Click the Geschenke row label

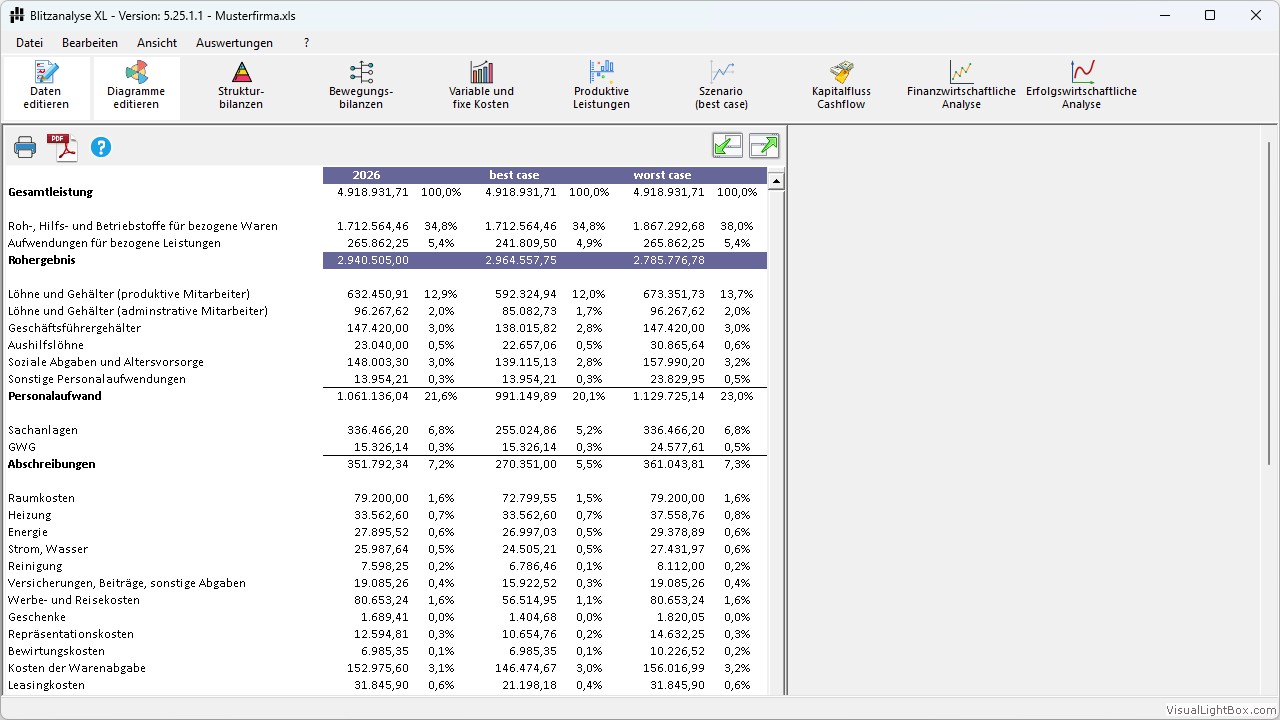(36, 617)
